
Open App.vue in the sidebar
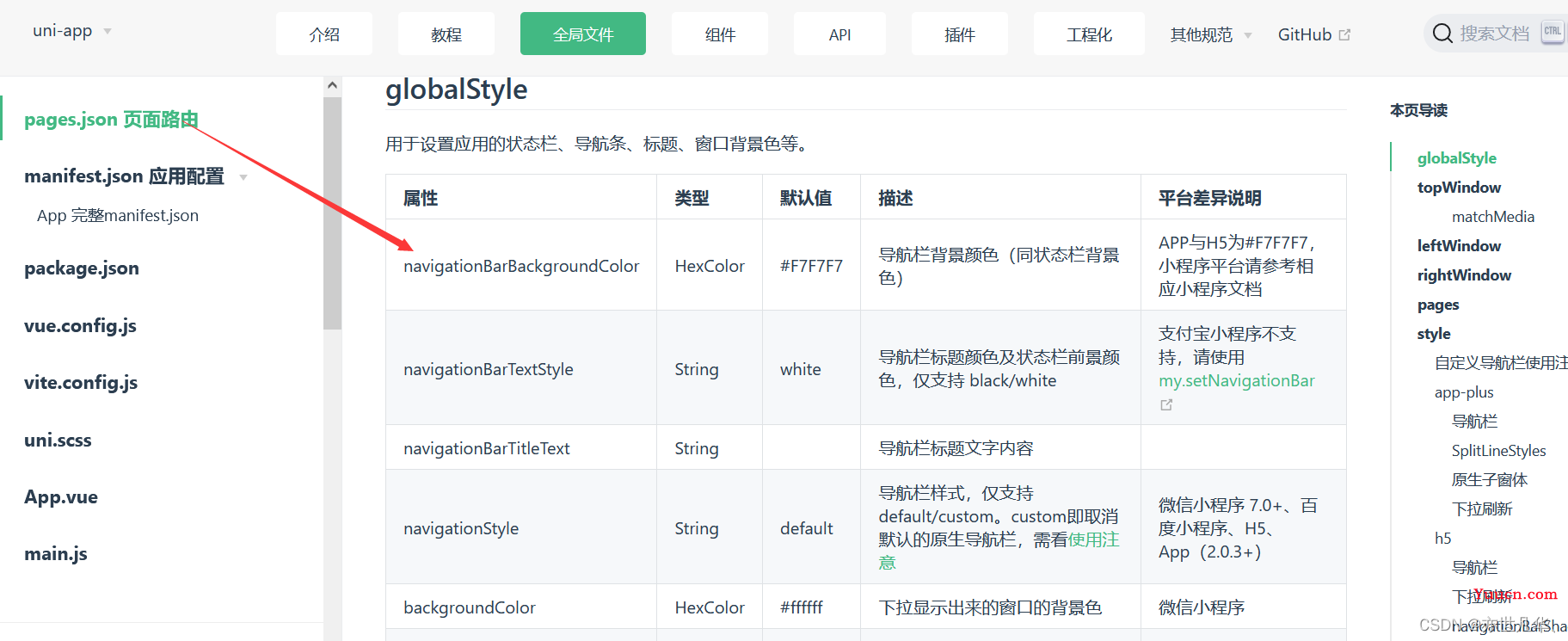[x=61, y=496]
